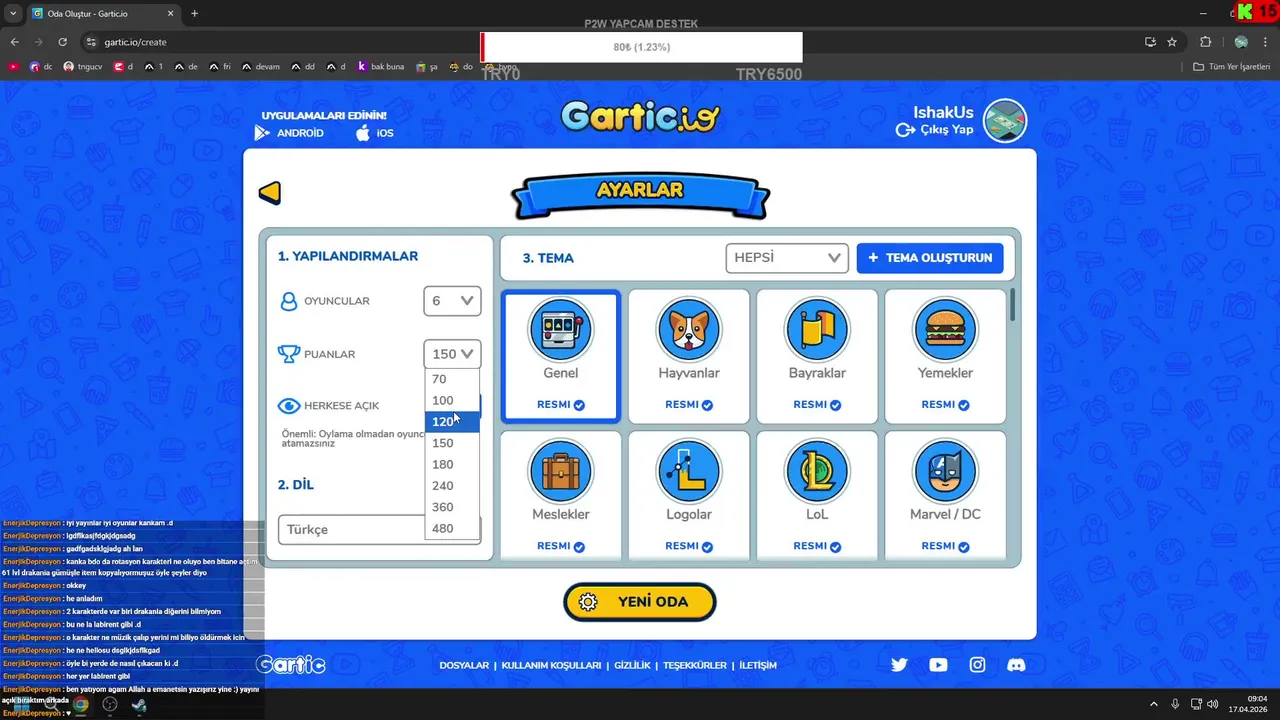
Task: Open the Discord icon in footer
Action: (x=1016, y=665)
